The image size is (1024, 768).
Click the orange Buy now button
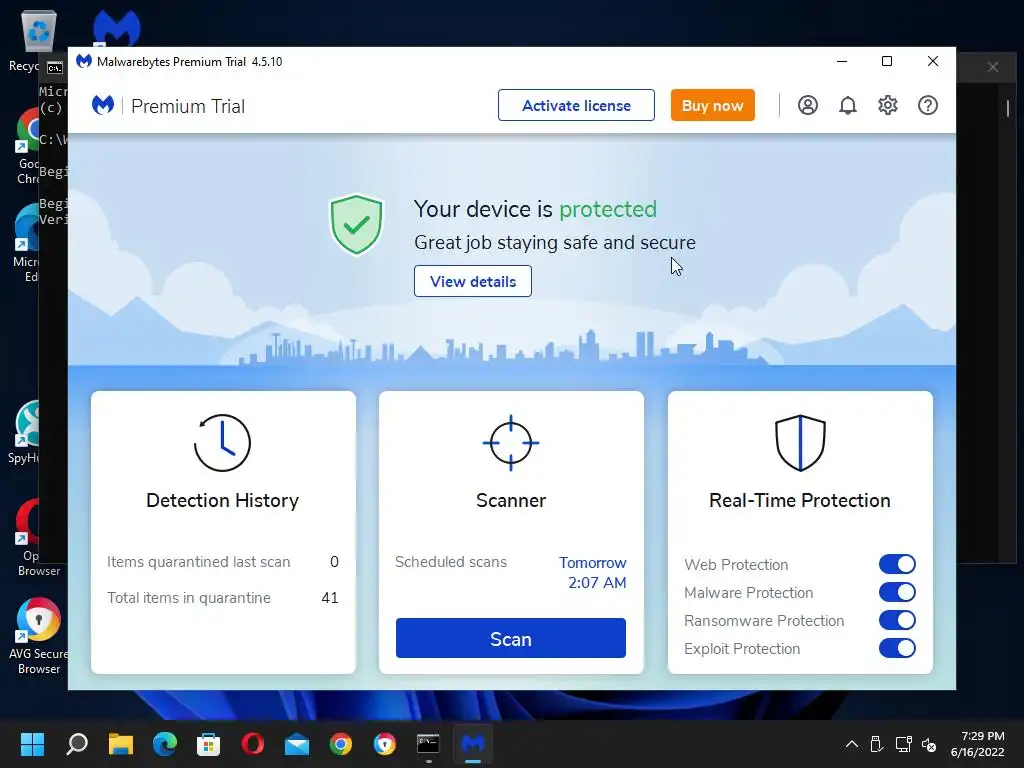click(x=712, y=105)
